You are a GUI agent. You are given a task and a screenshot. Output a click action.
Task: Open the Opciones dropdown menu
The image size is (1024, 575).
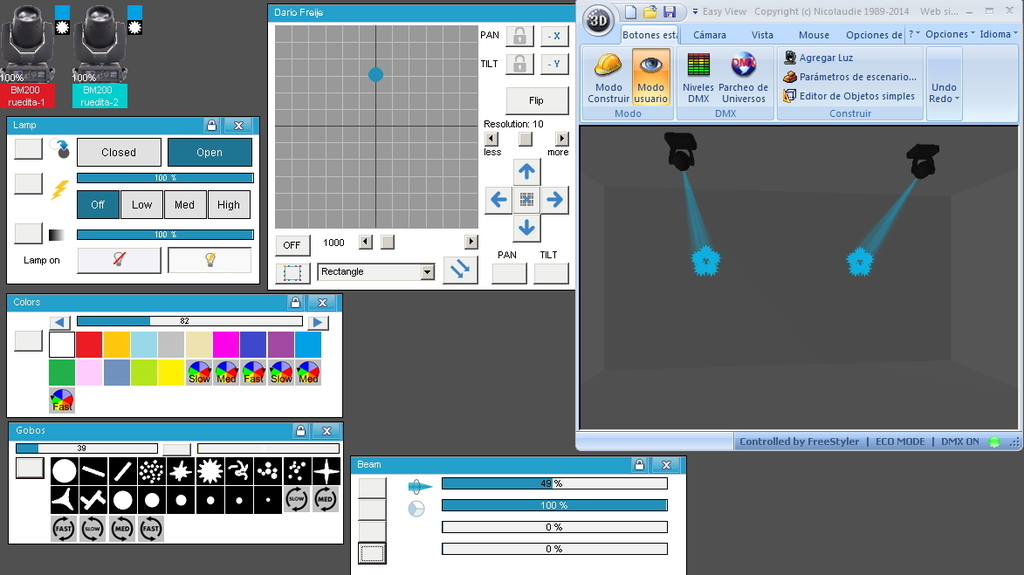pyautogui.click(x=950, y=34)
